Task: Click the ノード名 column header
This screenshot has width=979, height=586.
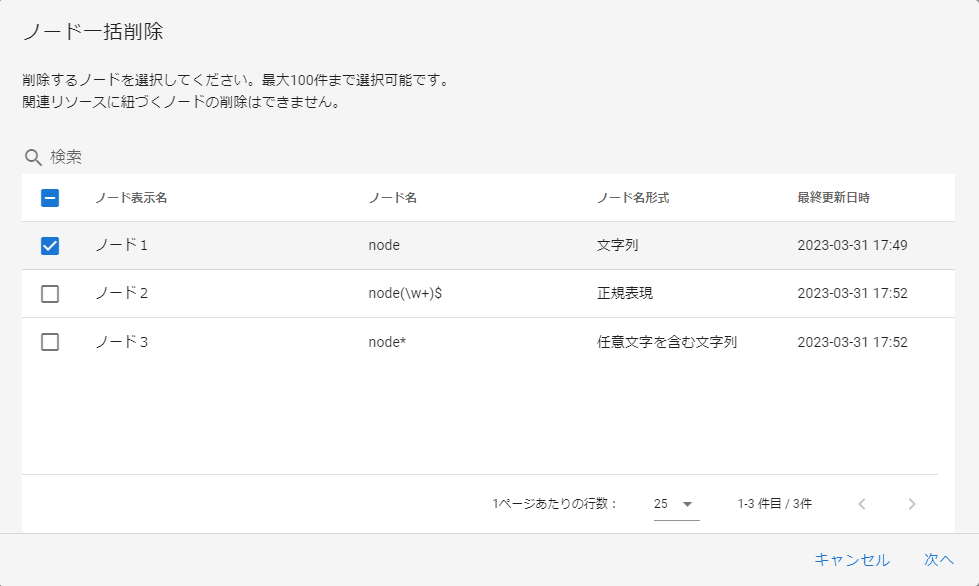Action: point(392,198)
